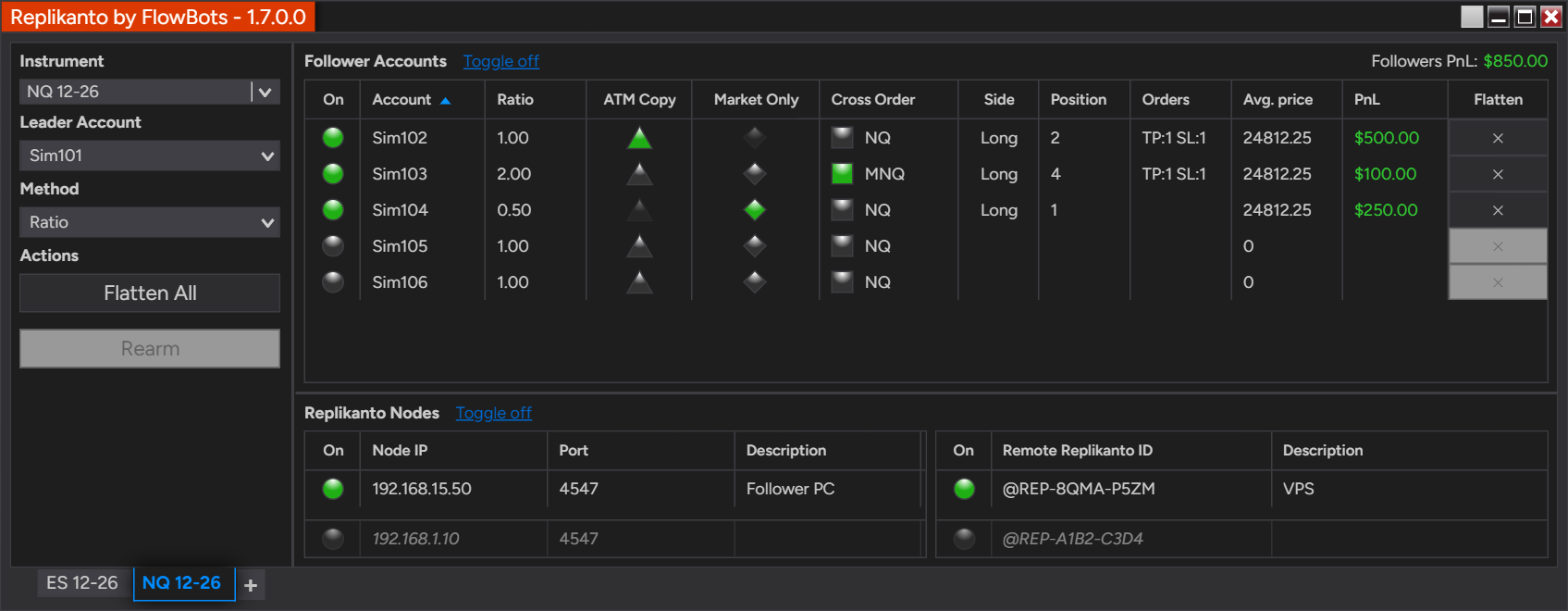This screenshot has height=611, width=1568.
Task: Toggle Market Only diamond for Sim104
Action: click(755, 210)
